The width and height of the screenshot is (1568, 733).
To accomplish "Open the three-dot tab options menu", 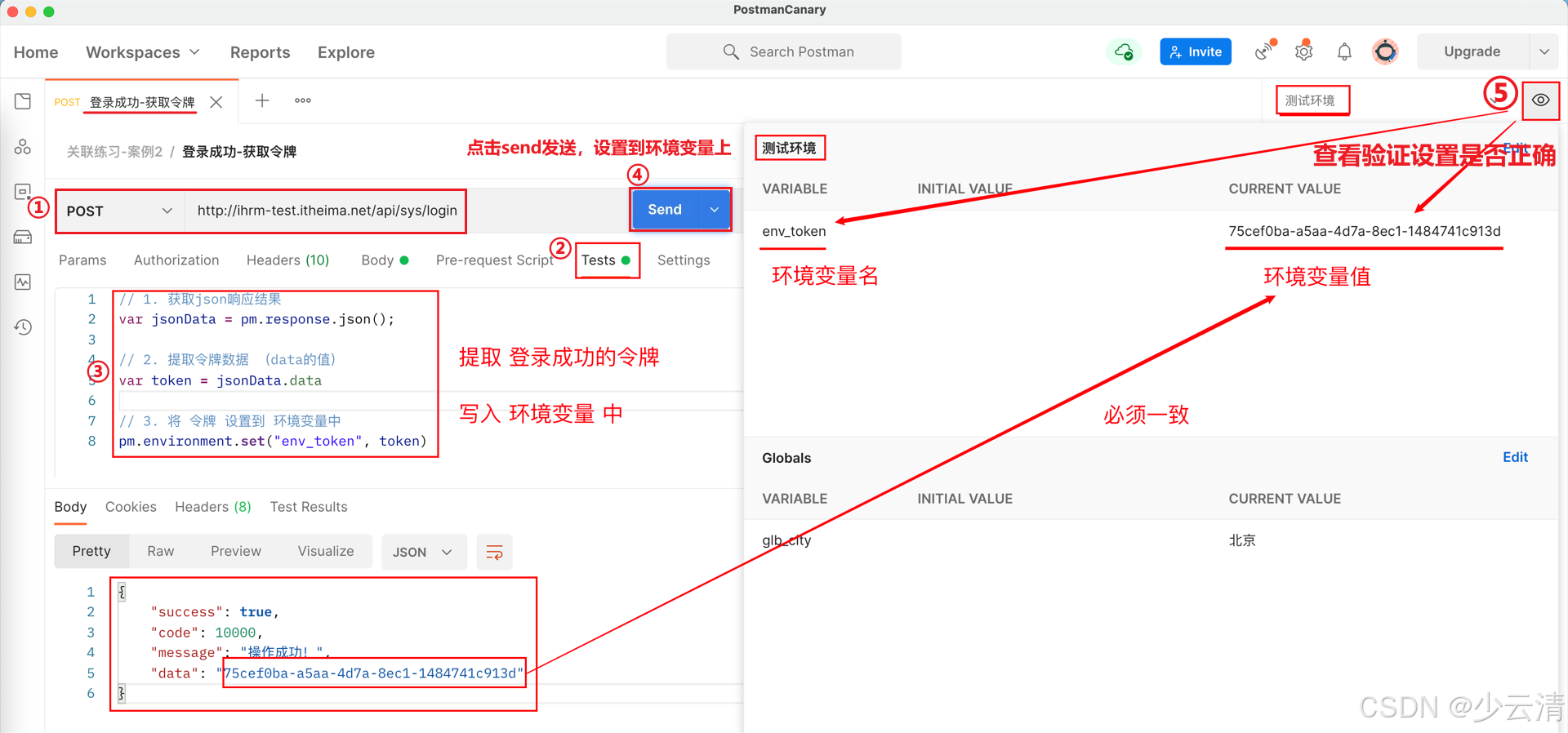I will 303,100.
